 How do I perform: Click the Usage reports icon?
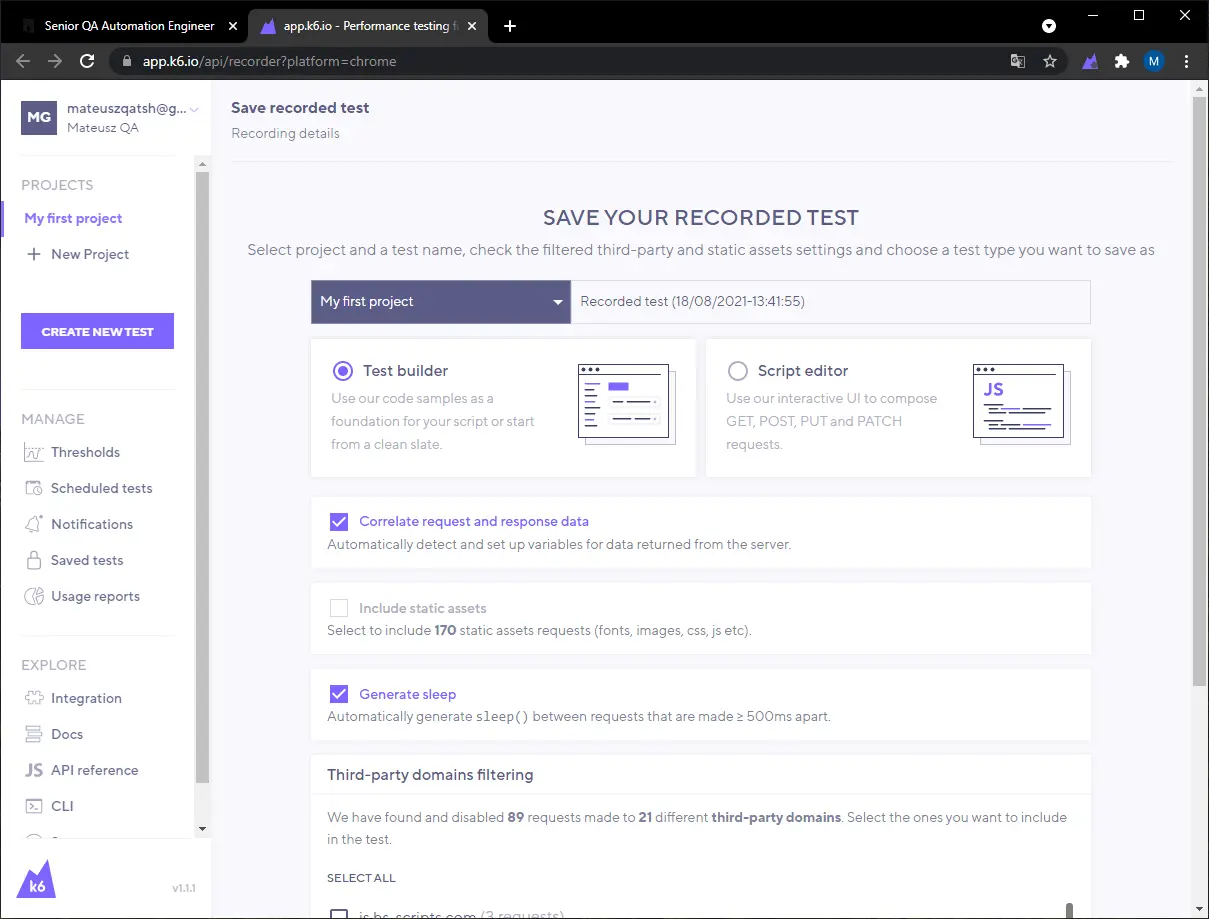[34, 597]
